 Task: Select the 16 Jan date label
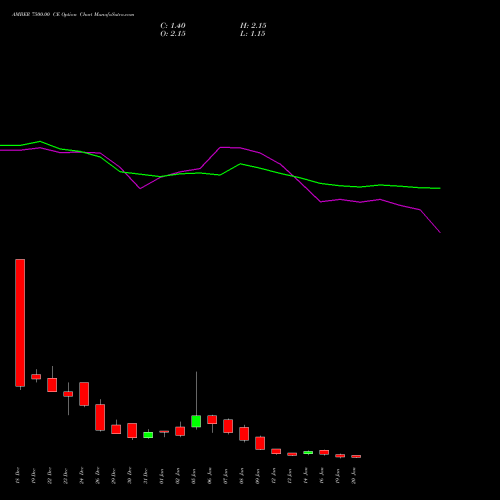pyautogui.click(x=322, y=476)
